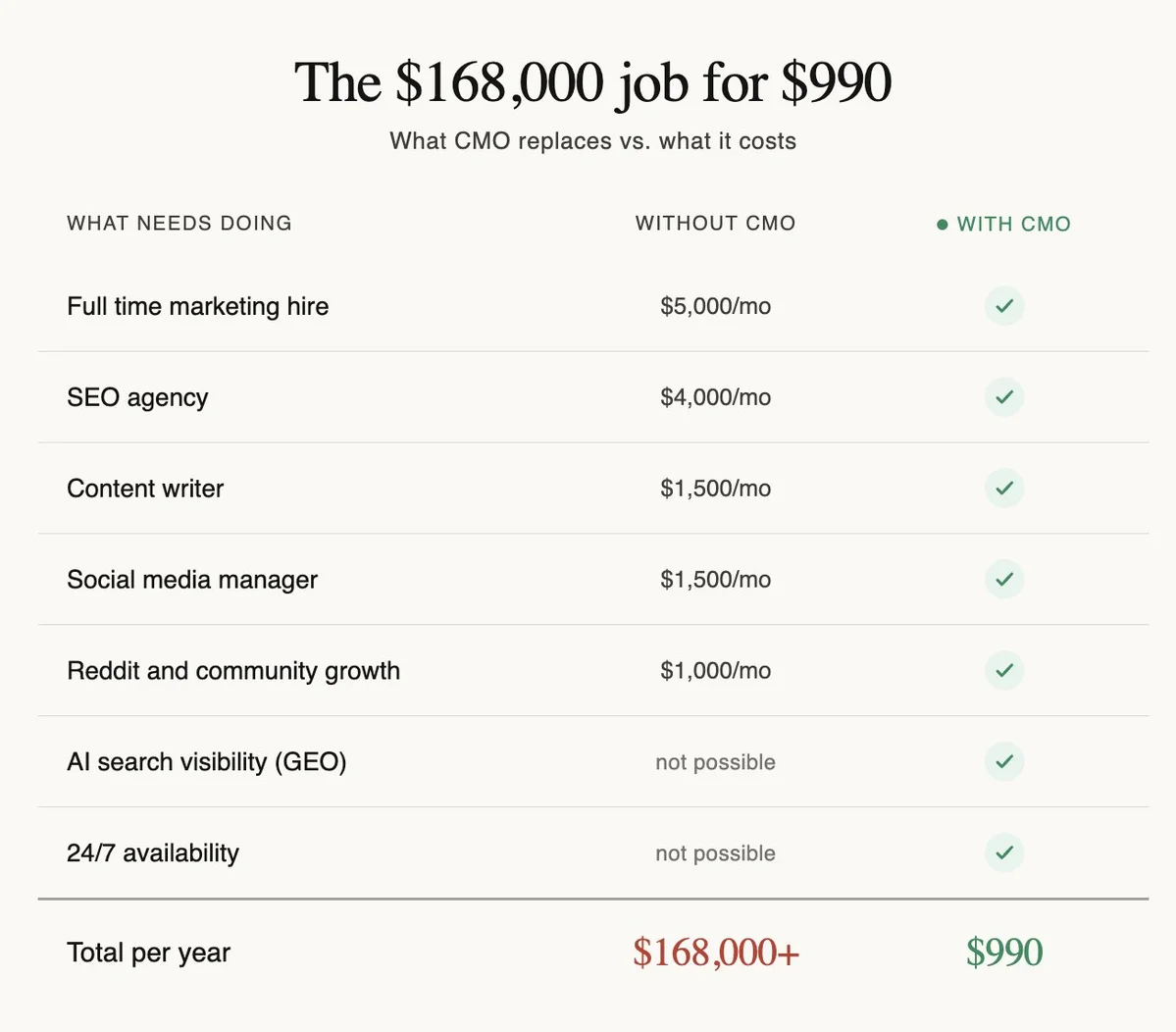
Task: Click the green $990 total price
Action: tap(1004, 953)
